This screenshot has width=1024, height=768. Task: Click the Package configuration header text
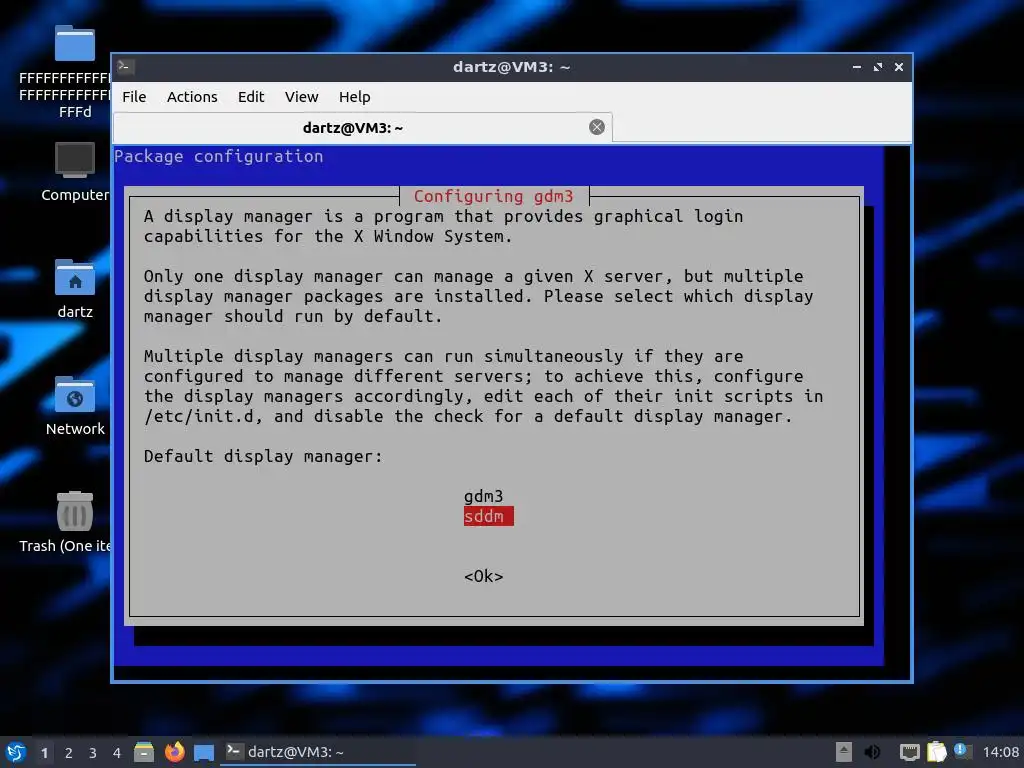[x=219, y=156]
